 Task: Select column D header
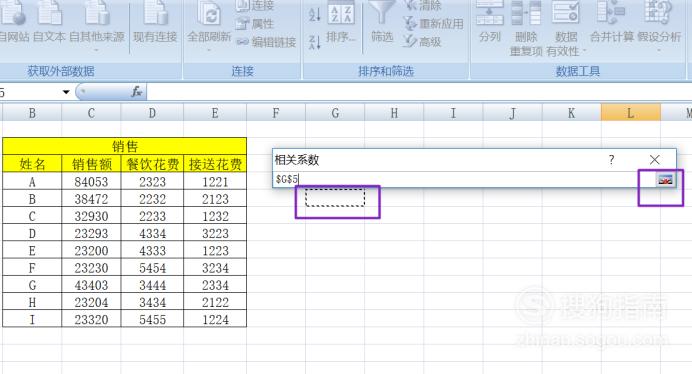pyautogui.click(x=152, y=113)
